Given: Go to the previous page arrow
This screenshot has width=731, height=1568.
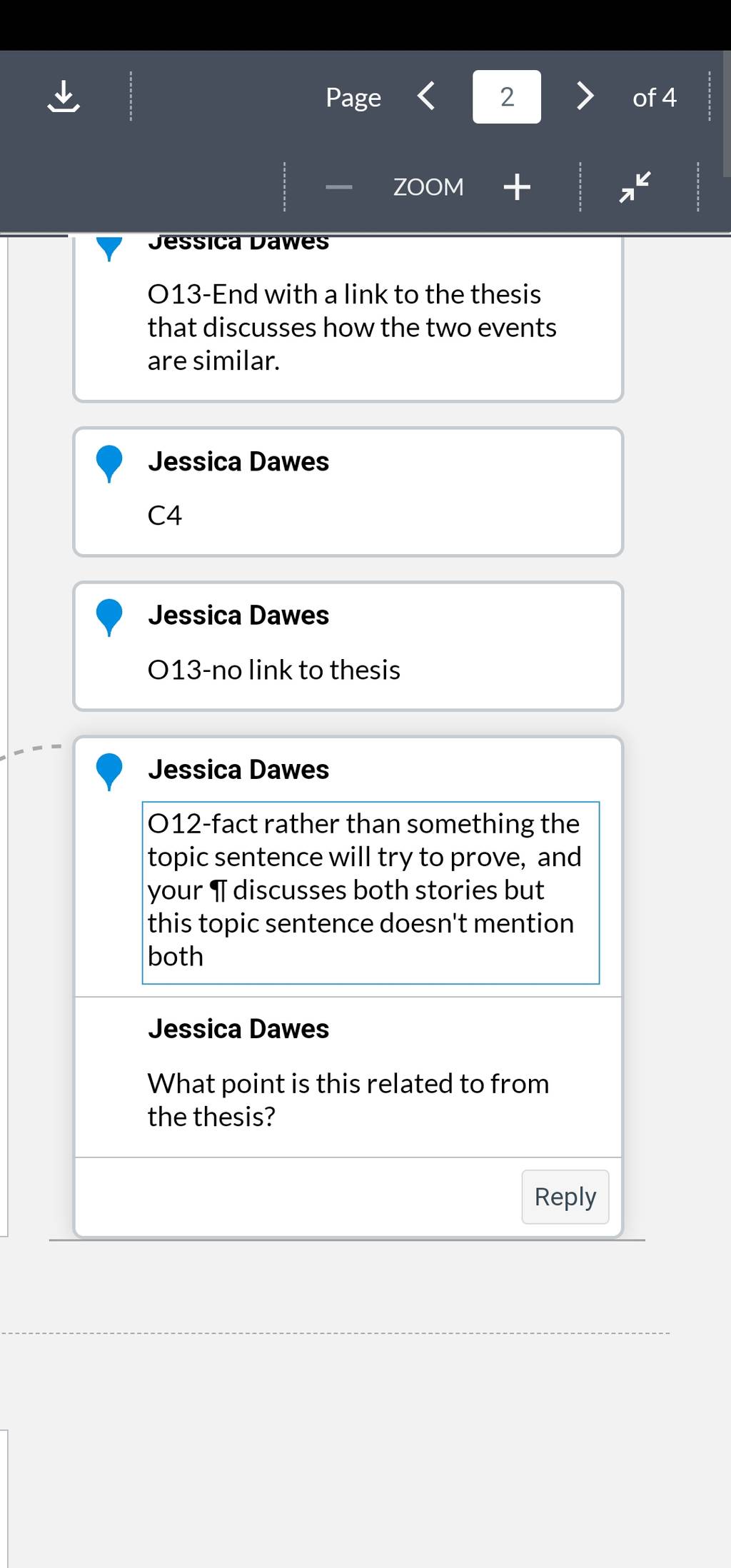Looking at the screenshot, I should pos(426,96).
